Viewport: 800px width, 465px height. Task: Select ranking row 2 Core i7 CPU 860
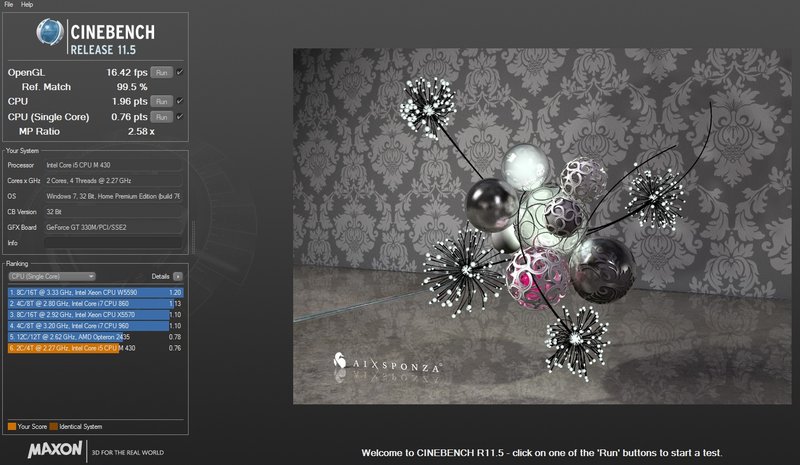click(x=95, y=304)
